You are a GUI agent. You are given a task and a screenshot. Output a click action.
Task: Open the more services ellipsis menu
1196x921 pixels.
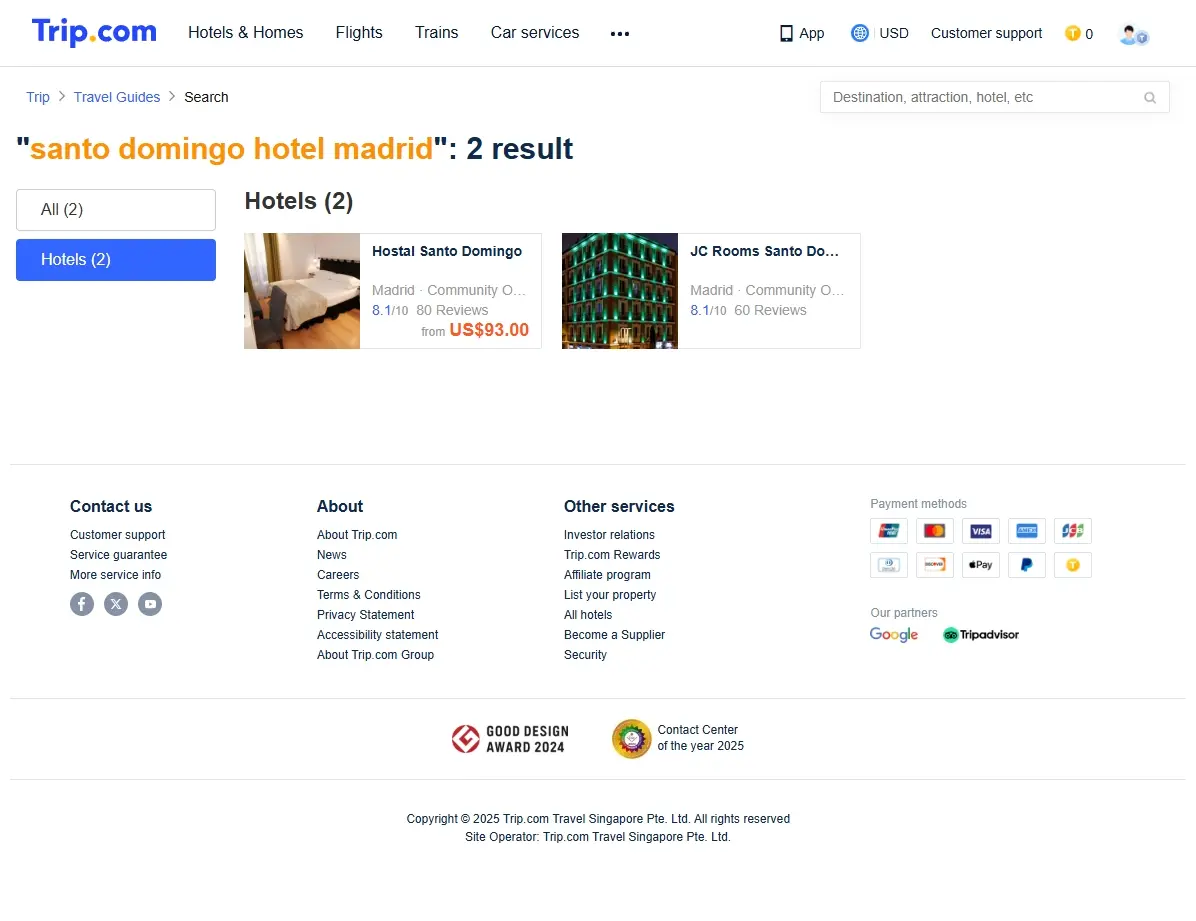pyautogui.click(x=619, y=34)
